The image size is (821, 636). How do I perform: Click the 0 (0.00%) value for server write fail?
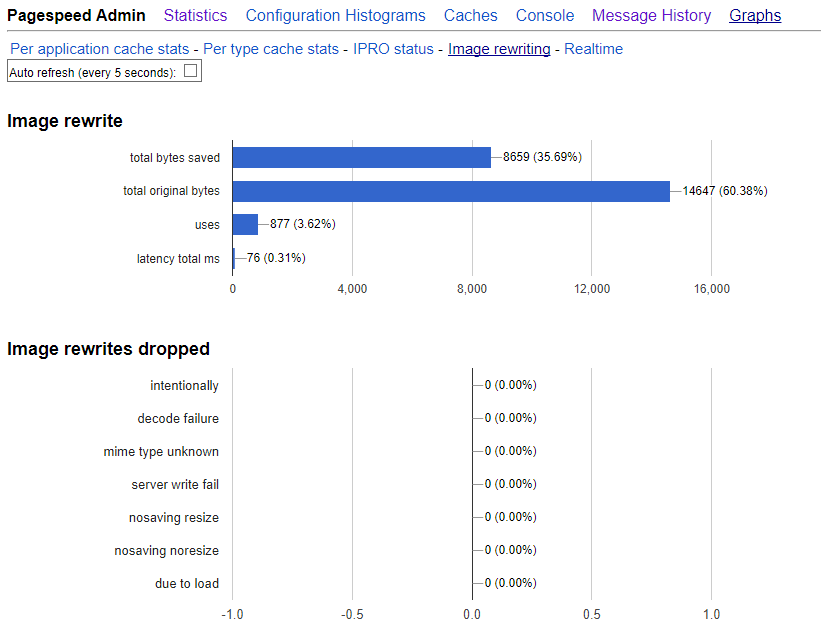[511, 484]
